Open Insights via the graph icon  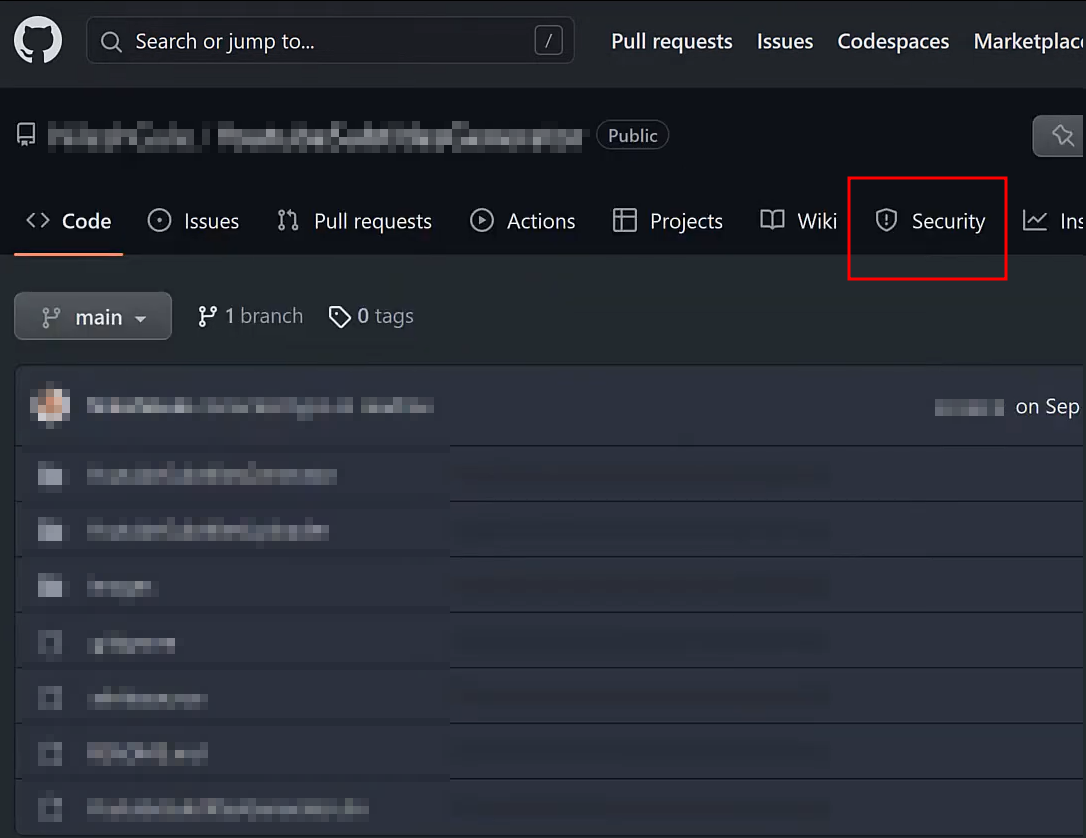pos(1036,221)
